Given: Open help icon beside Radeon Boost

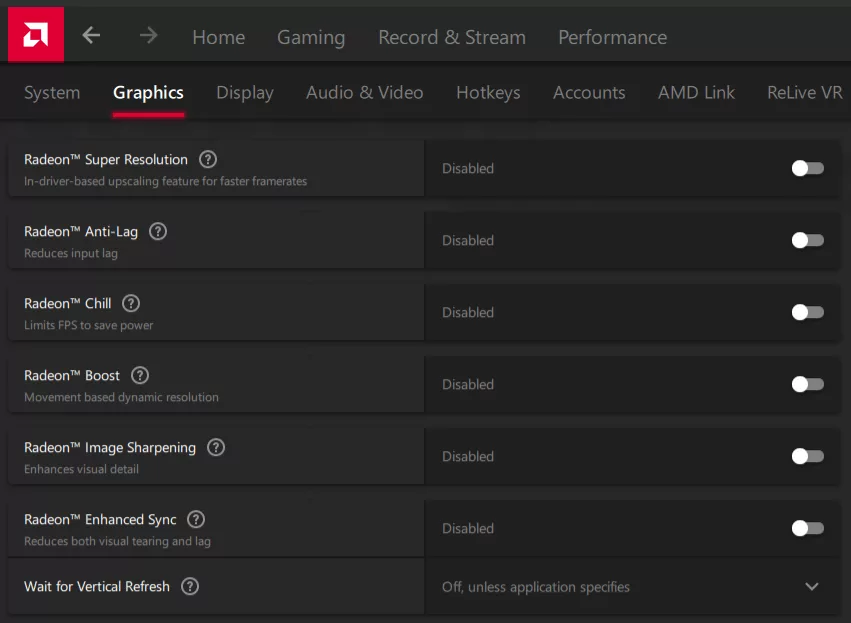Looking at the screenshot, I should tap(140, 376).
